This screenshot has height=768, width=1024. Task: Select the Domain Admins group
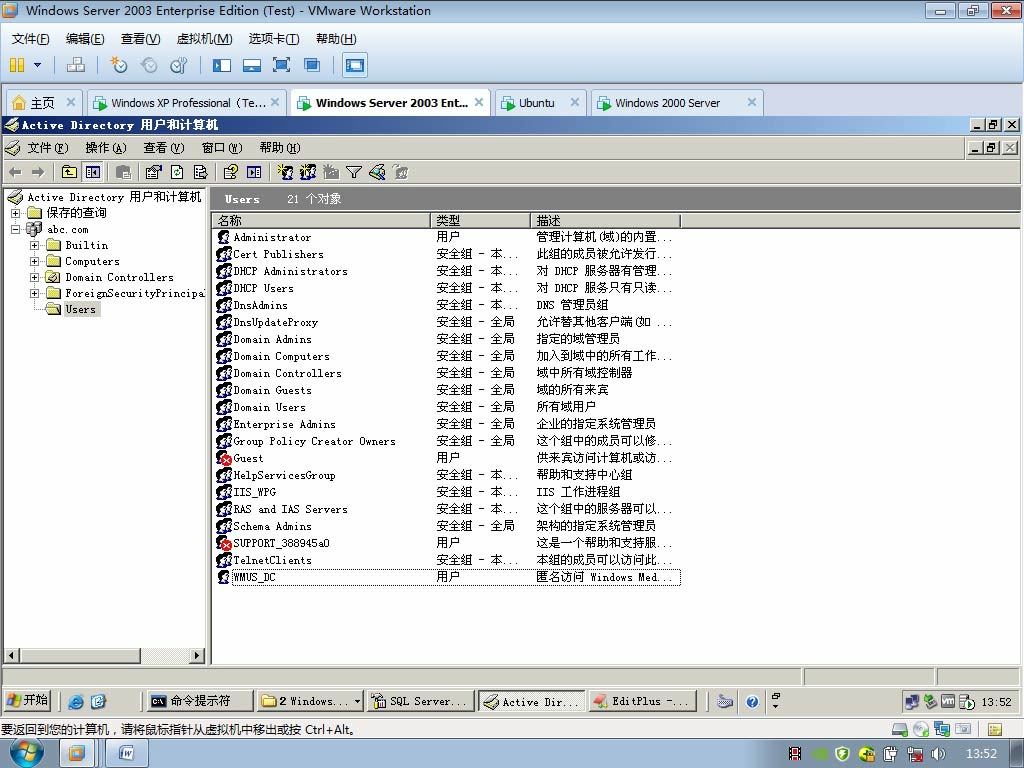pyautogui.click(x=272, y=339)
